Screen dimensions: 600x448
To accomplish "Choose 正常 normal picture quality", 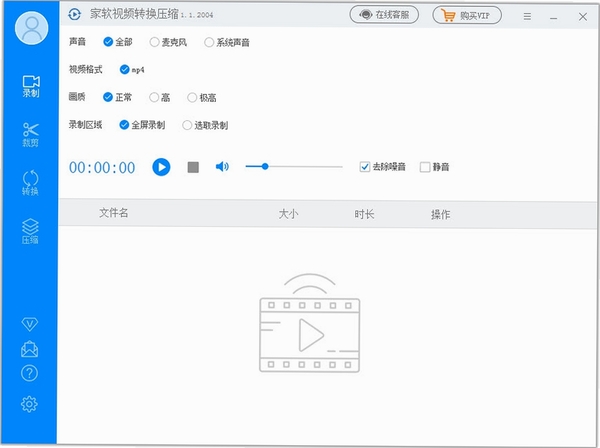I will 117,97.
